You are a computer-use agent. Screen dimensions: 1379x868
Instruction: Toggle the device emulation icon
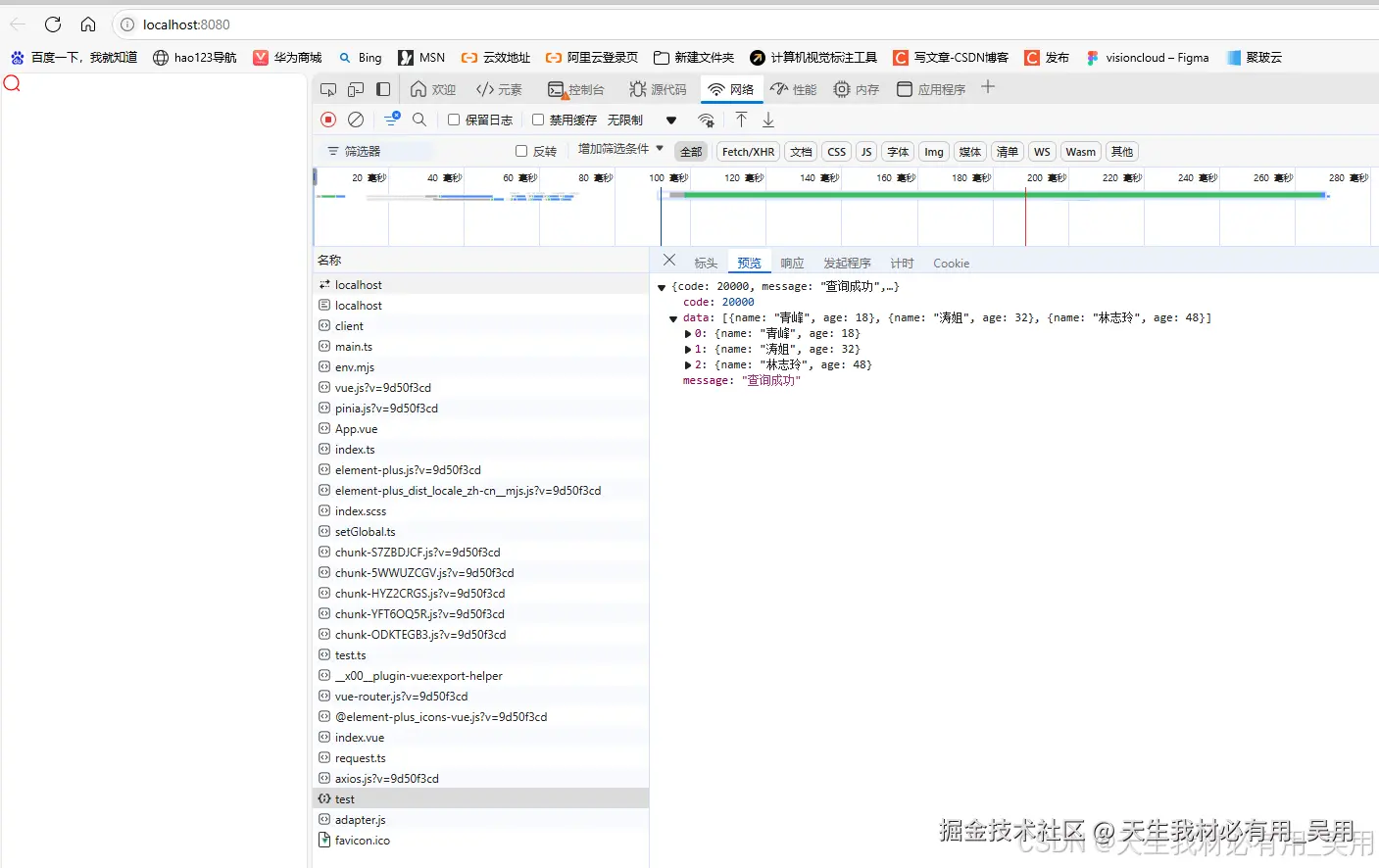[355, 88]
